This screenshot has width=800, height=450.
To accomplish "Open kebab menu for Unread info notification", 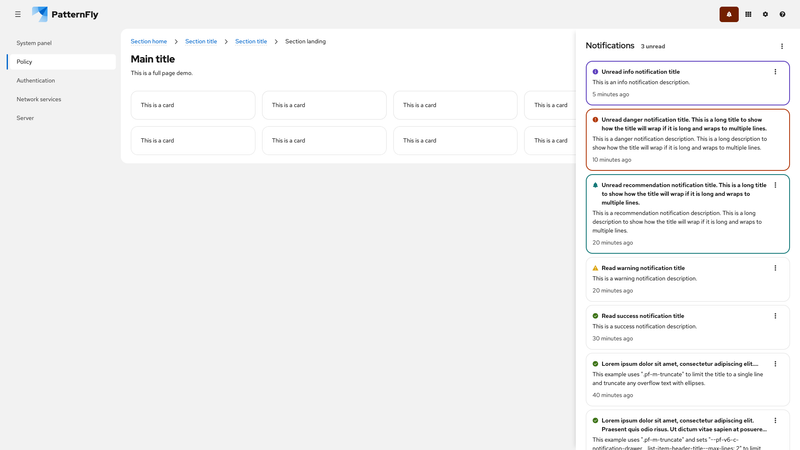I will point(775,72).
